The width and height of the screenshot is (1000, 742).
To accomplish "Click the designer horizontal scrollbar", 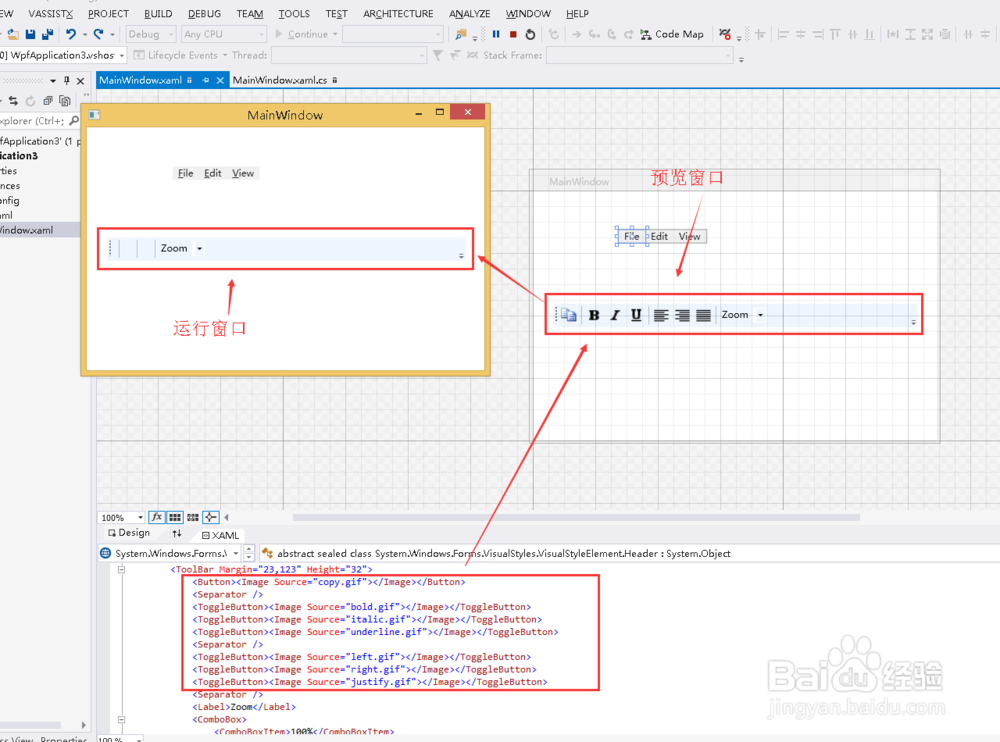I will 576,517.
